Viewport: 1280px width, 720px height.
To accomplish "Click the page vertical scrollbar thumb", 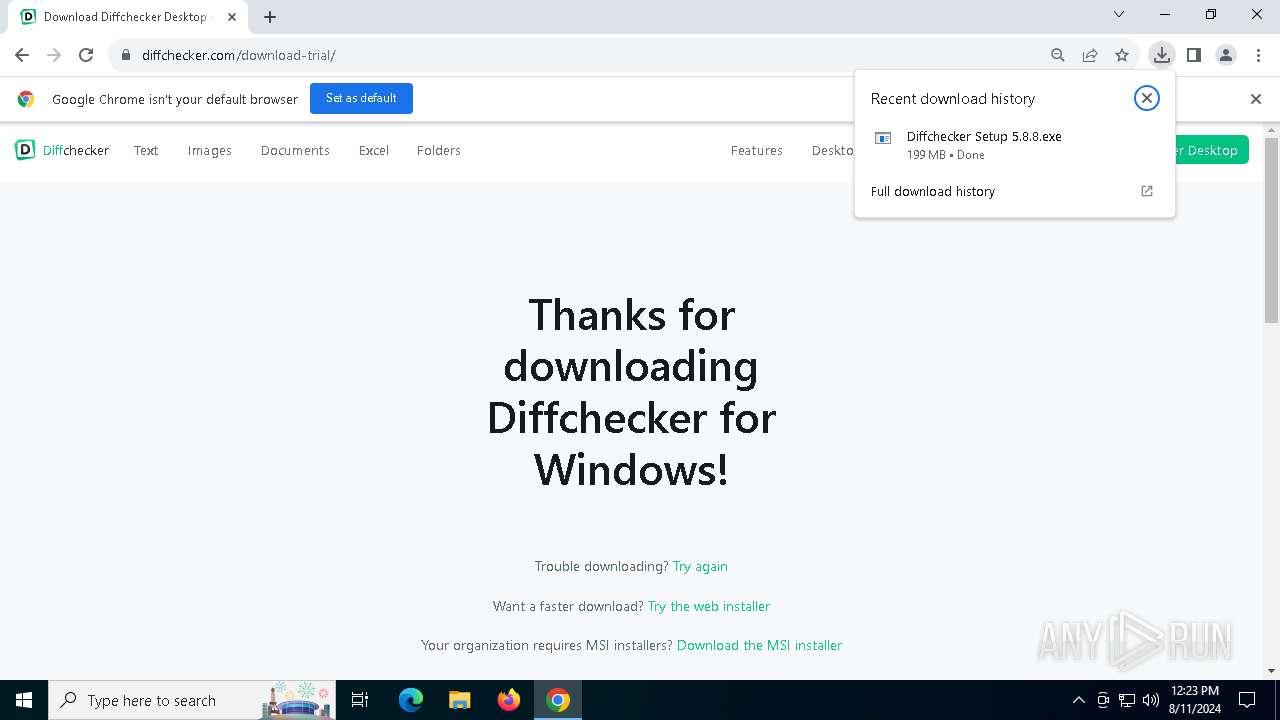I will click(x=1271, y=230).
